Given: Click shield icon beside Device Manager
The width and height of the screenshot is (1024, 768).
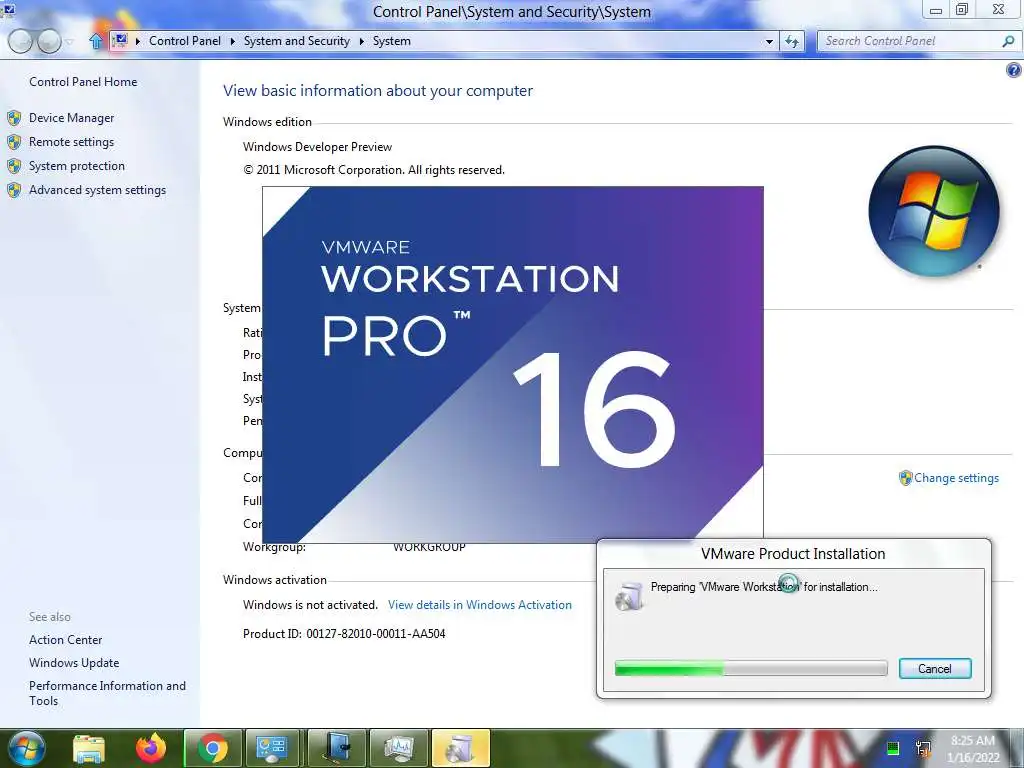Looking at the screenshot, I should 14,118.
